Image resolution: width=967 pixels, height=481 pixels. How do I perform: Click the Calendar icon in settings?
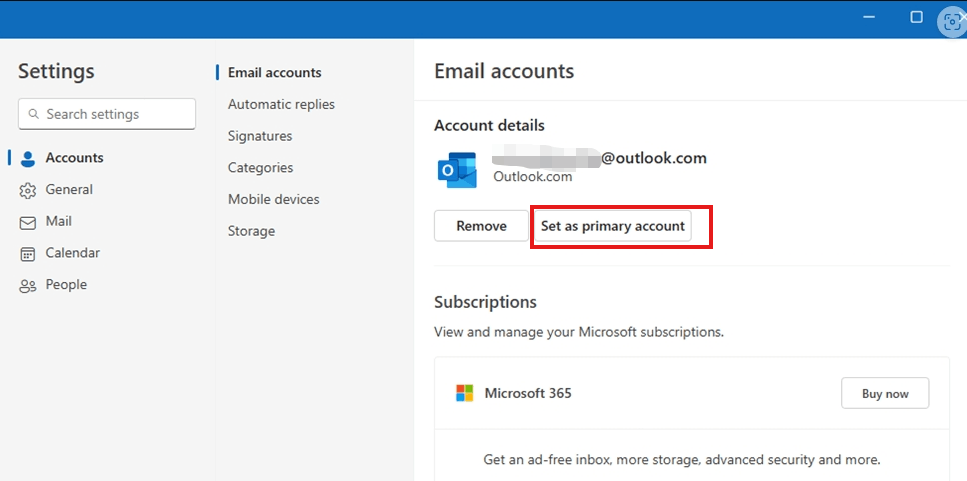pyautogui.click(x=28, y=253)
